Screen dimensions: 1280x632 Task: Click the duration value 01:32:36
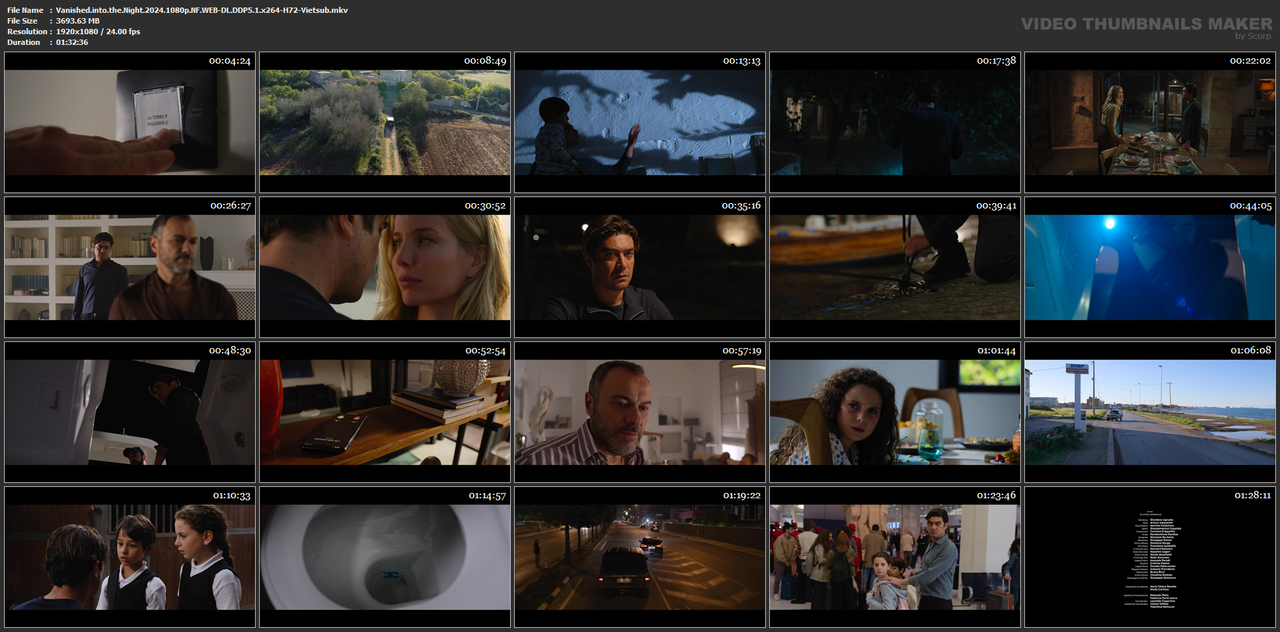pyautogui.click(x=72, y=42)
